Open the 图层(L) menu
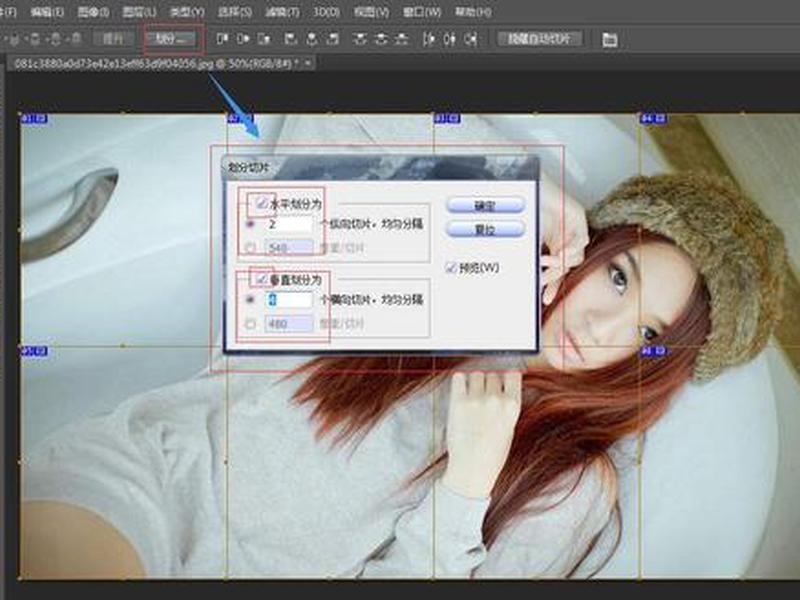 click(139, 12)
